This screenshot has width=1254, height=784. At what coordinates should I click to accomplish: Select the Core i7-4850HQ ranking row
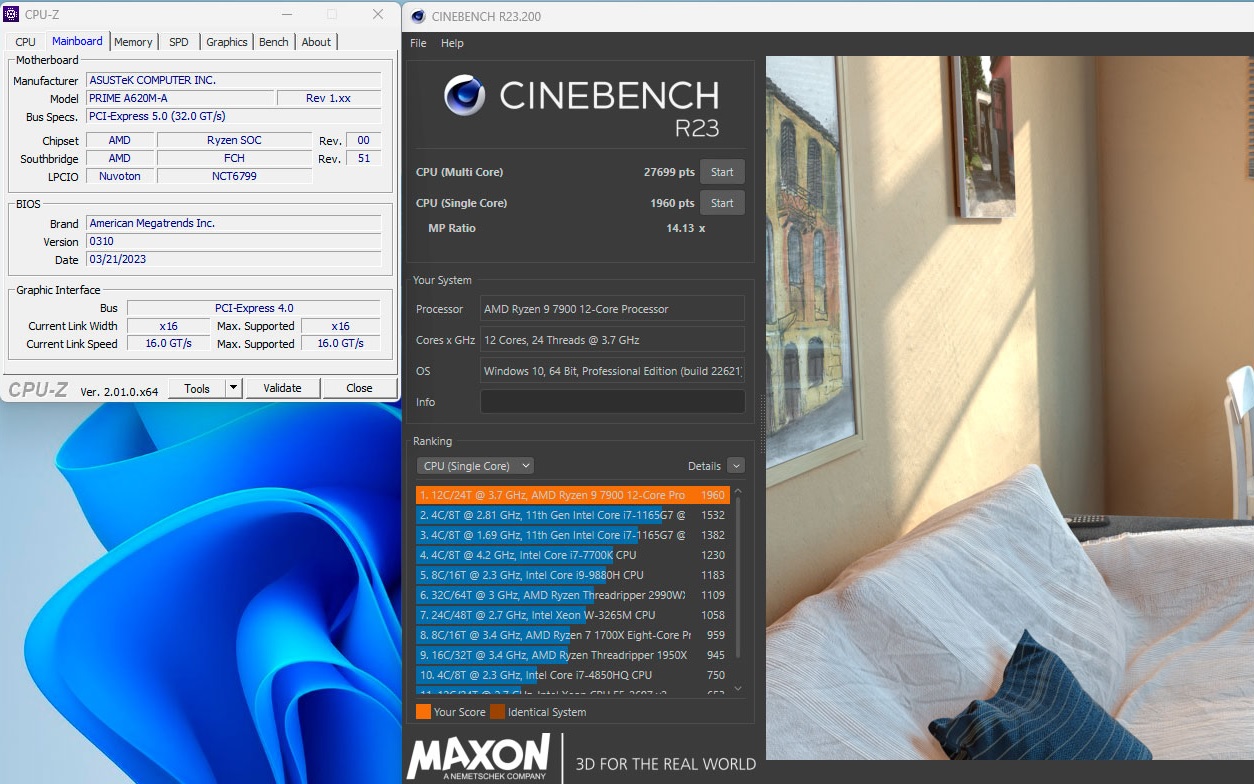point(573,675)
